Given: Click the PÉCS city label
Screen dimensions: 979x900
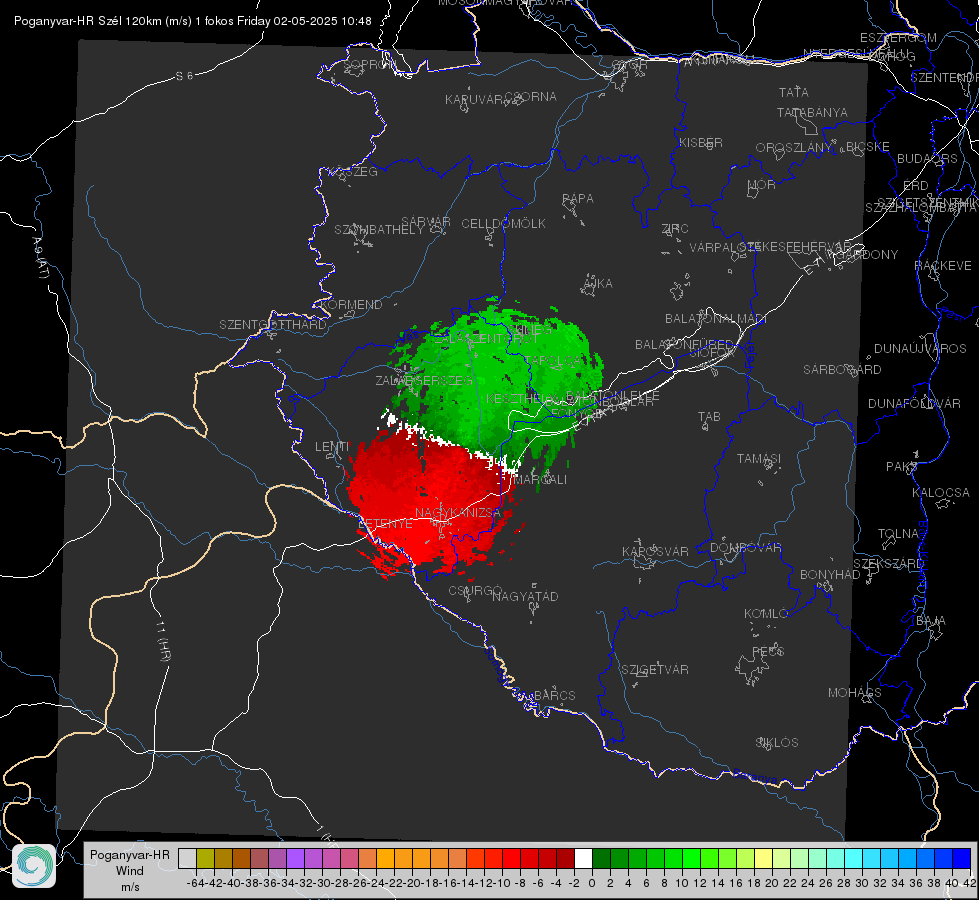Looking at the screenshot, I should pyautogui.click(x=768, y=651).
